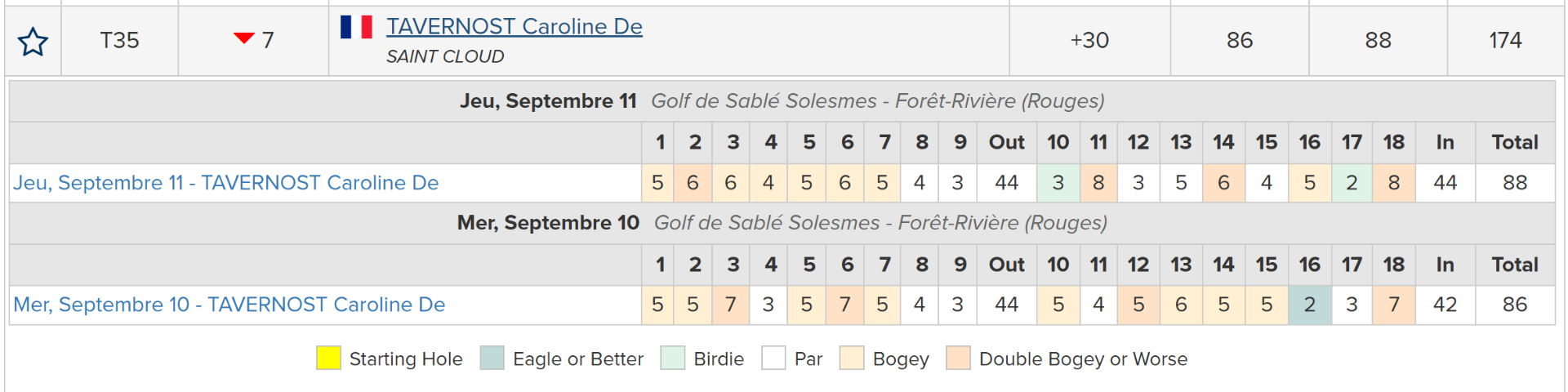Click the Double Bogey or Worse swatch
The width and height of the screenshot is (1568, 392).
point(958,358)
